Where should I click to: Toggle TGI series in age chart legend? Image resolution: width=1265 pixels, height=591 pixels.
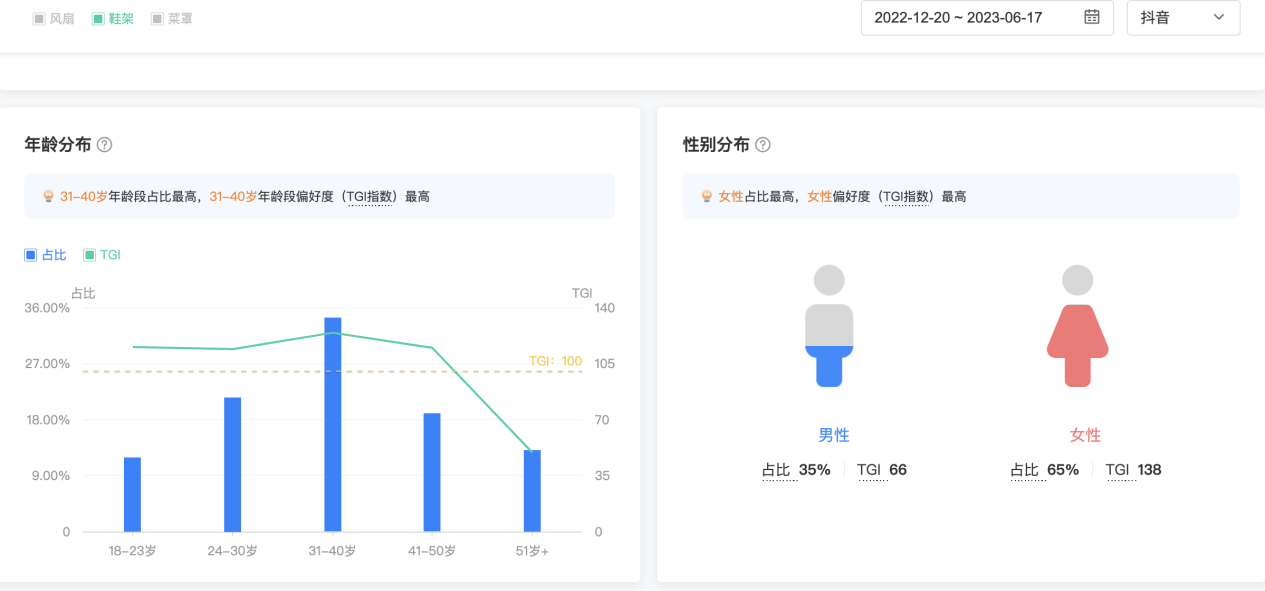(x=102, y=255)
